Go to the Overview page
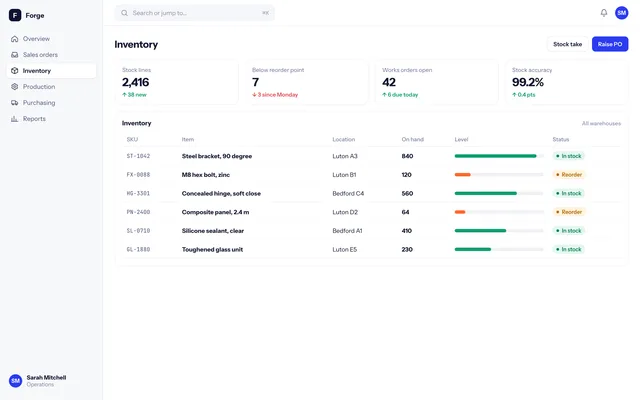Viewport: 640px width, 400px height. [51, 39]
